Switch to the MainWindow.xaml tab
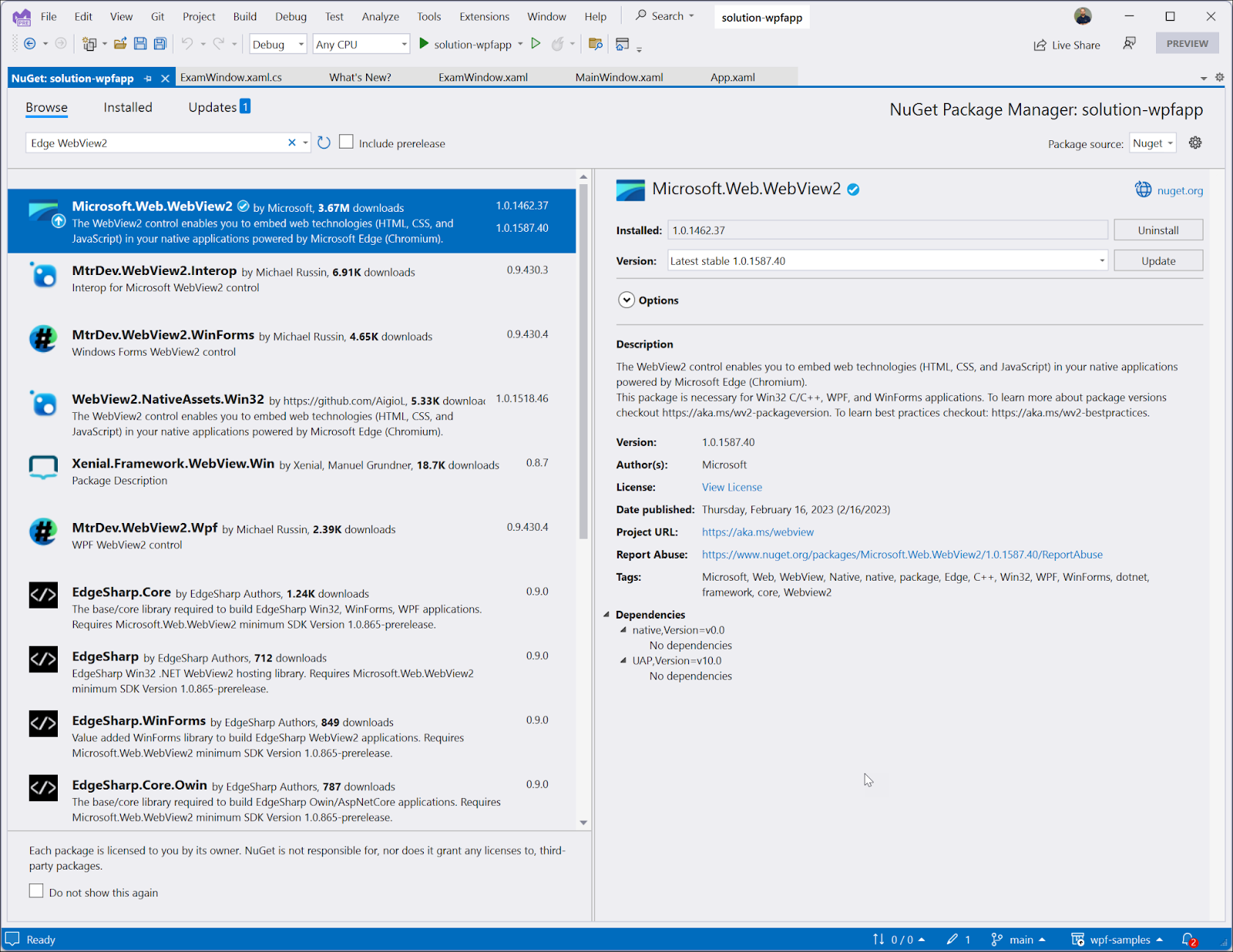 [619, 77]
